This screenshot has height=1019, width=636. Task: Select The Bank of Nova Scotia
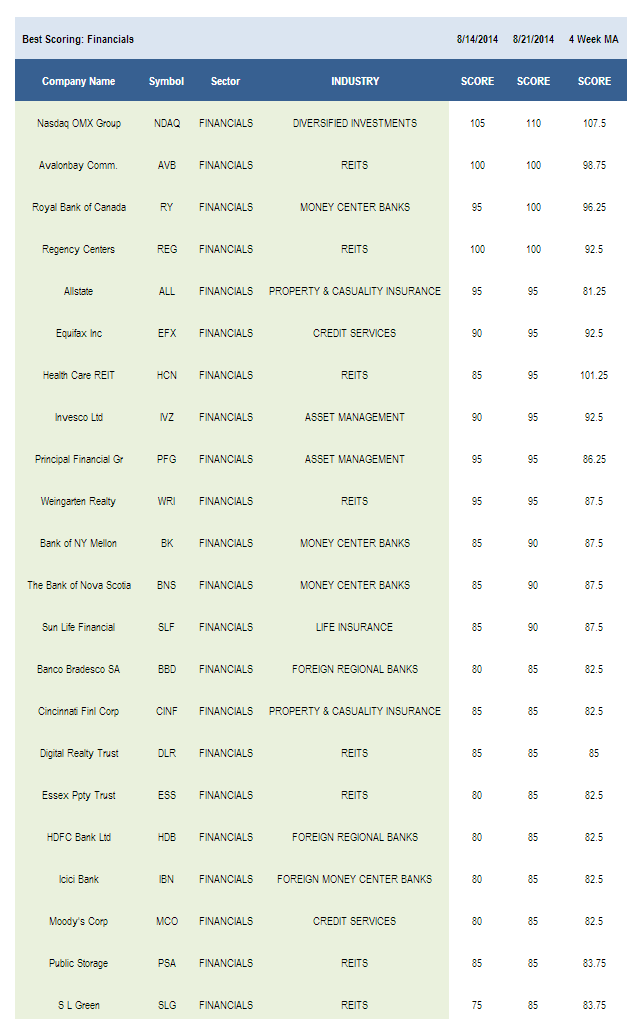(x=79, y=586)
